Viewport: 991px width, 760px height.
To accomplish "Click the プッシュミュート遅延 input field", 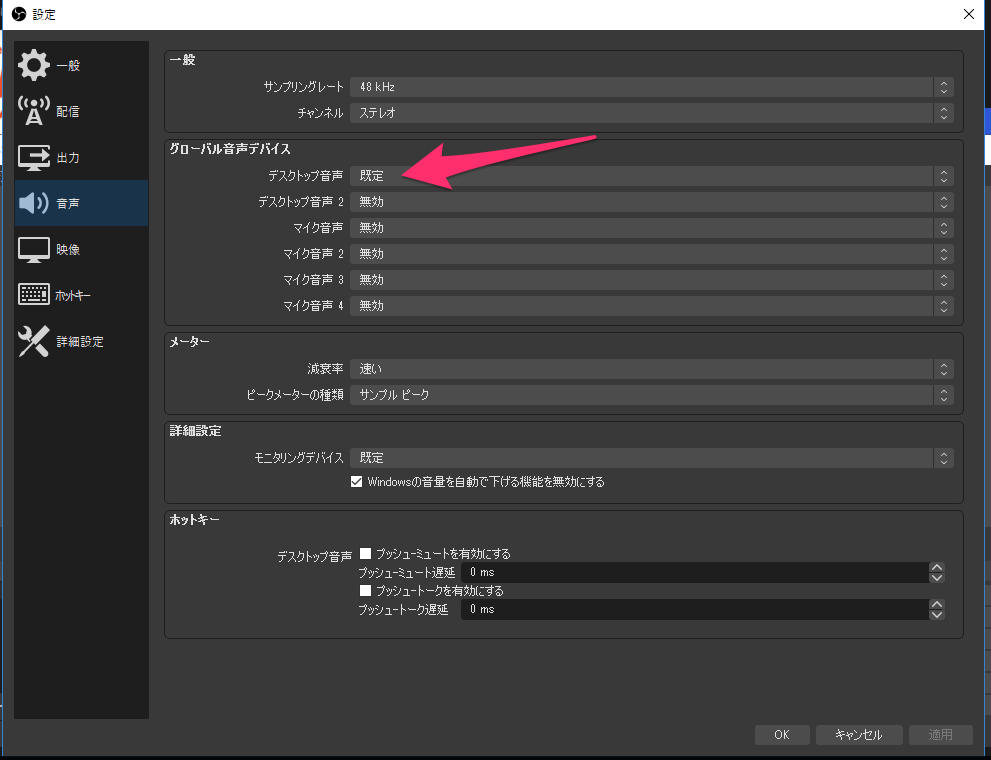I will point(695,572).
